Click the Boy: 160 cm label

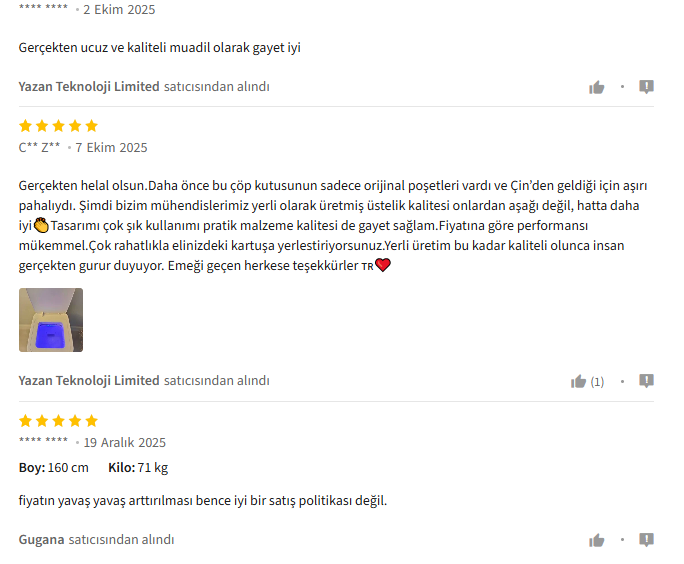coord(54,468)
